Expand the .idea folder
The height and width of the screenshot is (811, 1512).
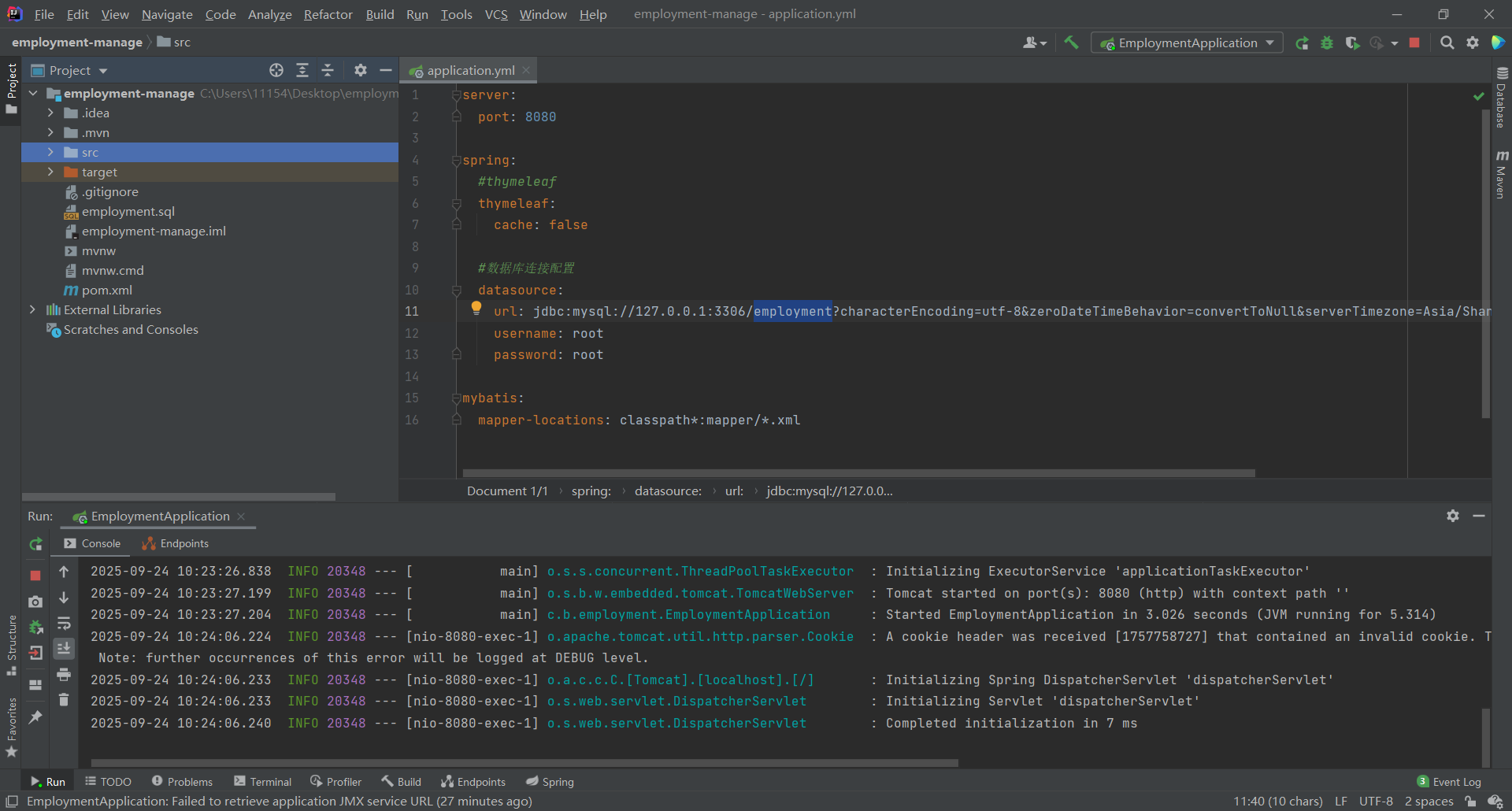click(x=50, y=113)
